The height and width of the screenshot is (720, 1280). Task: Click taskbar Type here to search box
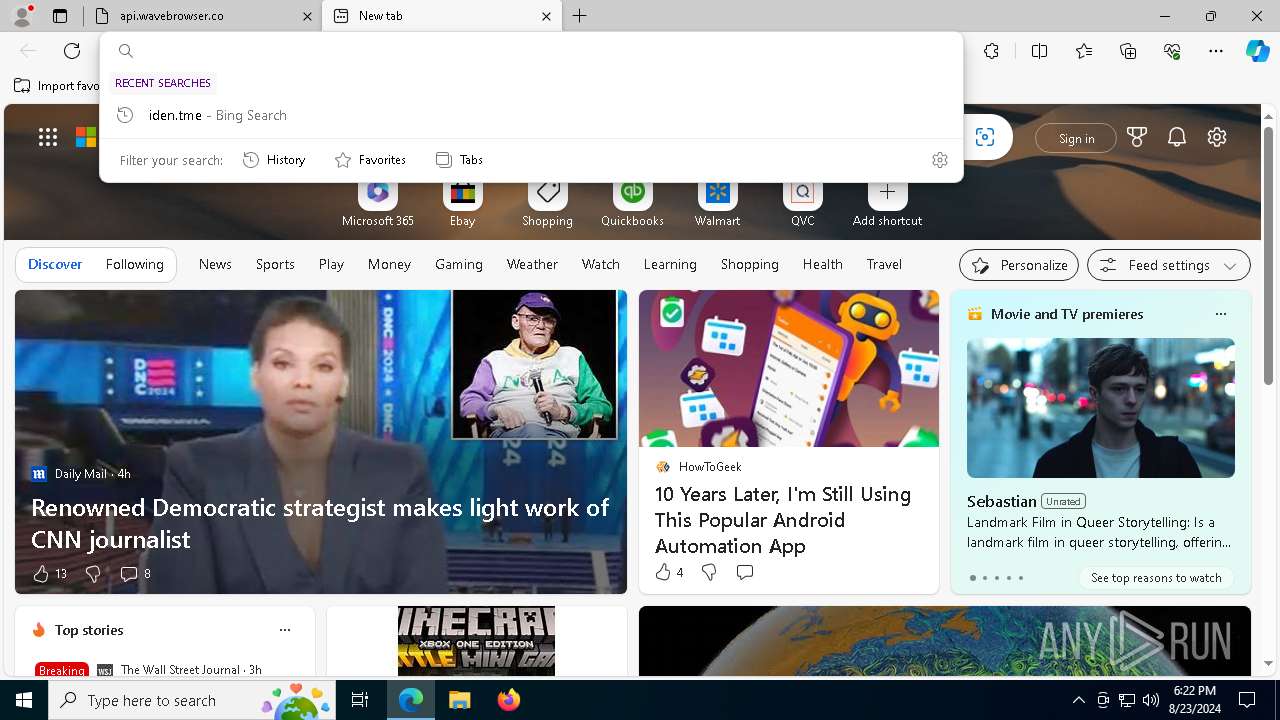tap(192, 700)
